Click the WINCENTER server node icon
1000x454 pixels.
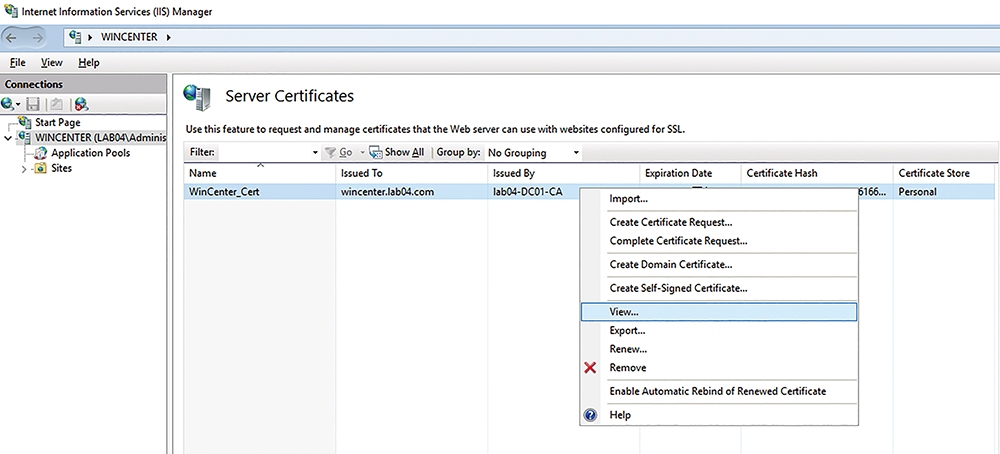(x=25, y=137)
